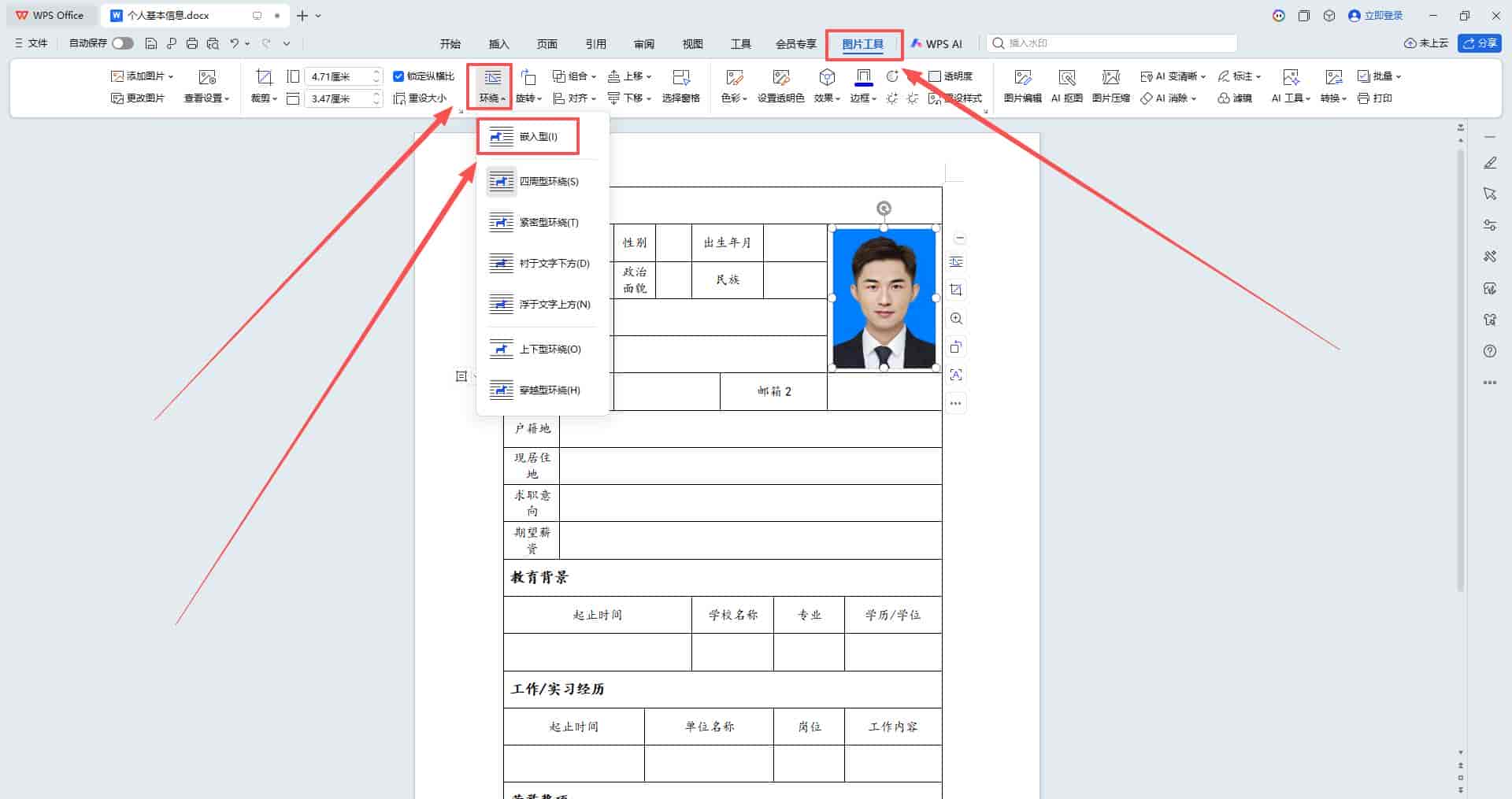Click crop icon in photo floating toolbar
The height and width of the screenshot is (799, 1512).
pos(956,290)
